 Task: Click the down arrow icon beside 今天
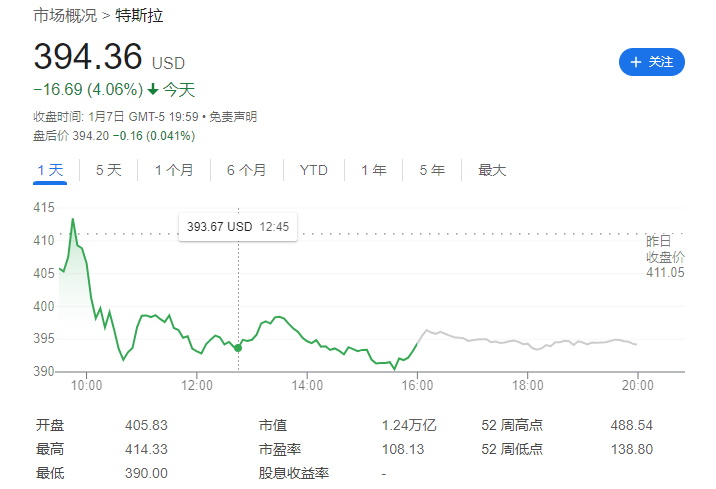[x=153, y=89]
